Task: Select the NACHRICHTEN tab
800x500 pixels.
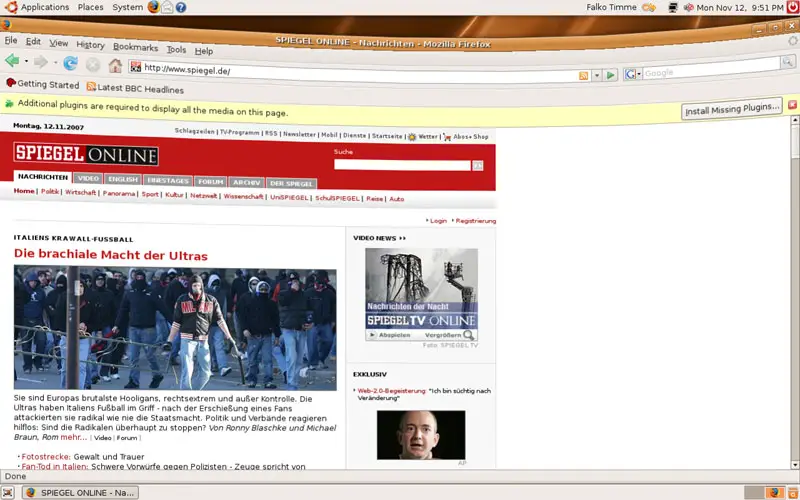Action: (43, 177)
